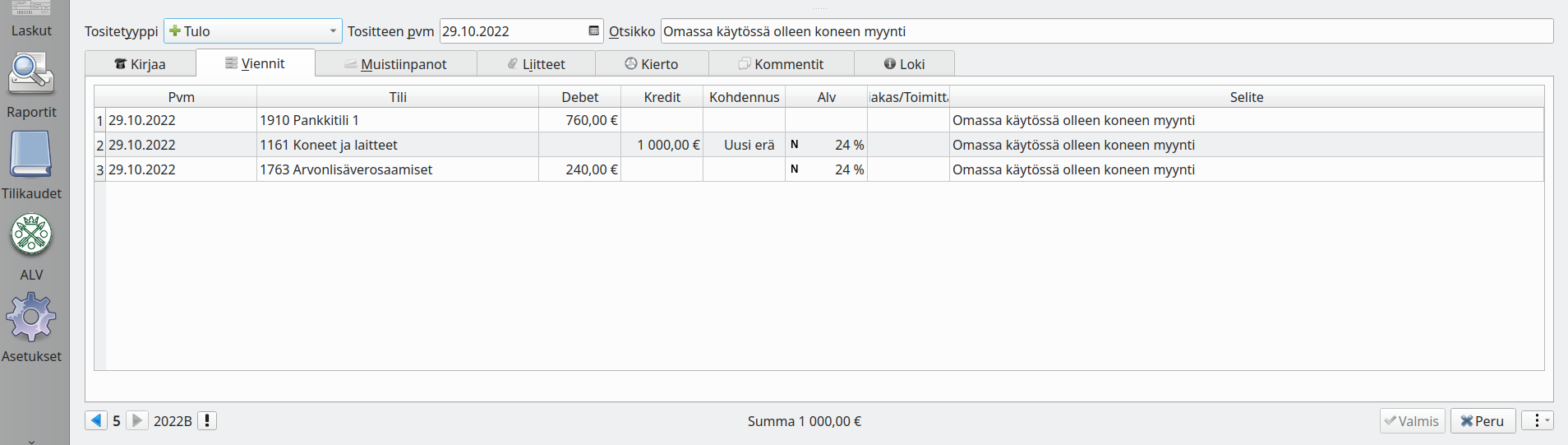The width and height of the screenshot is (1568, 445).
Task: Click the Asiakas/Toimittaja column header
Action: click(x=909, y=97)
